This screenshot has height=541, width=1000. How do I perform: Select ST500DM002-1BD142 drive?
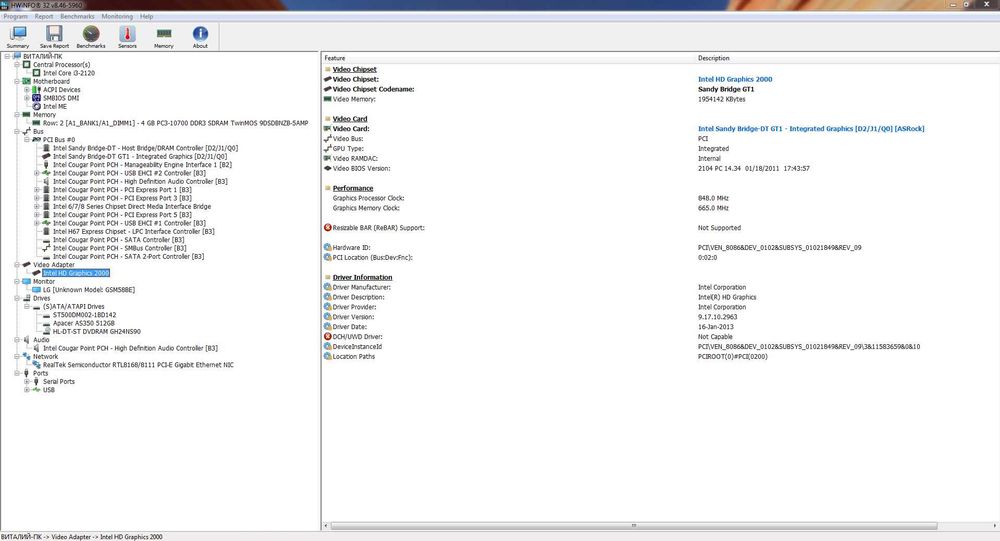[84, 315]
